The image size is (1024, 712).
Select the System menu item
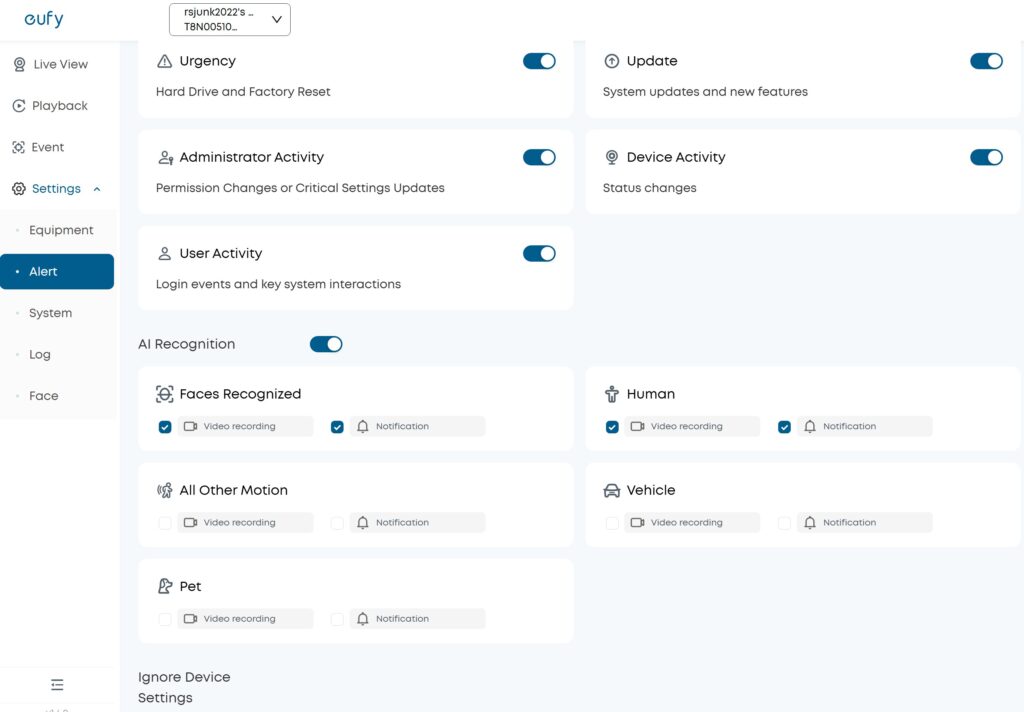pyautogui.click(x=50, y=313)
